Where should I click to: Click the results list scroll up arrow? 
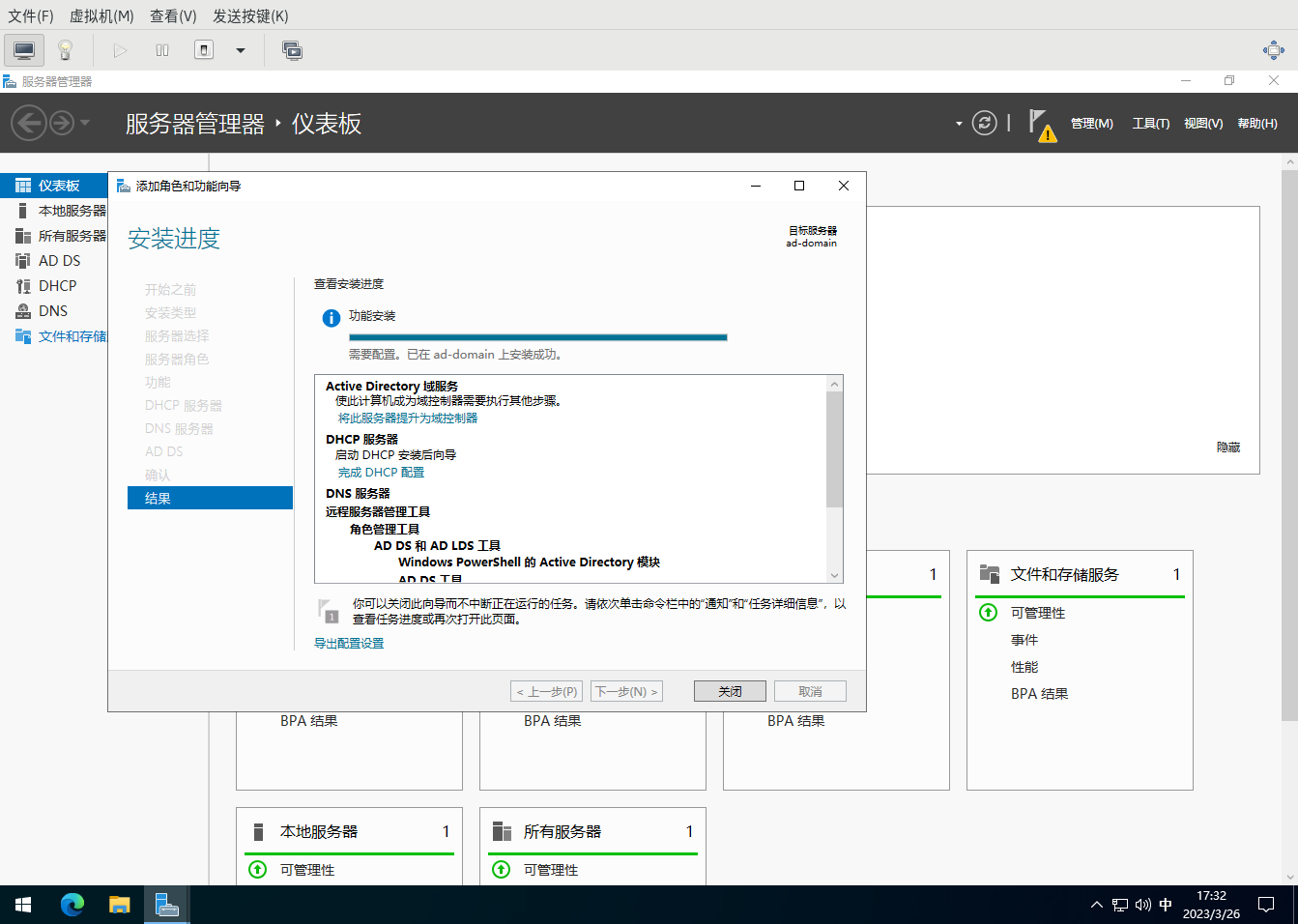point(835,384)
